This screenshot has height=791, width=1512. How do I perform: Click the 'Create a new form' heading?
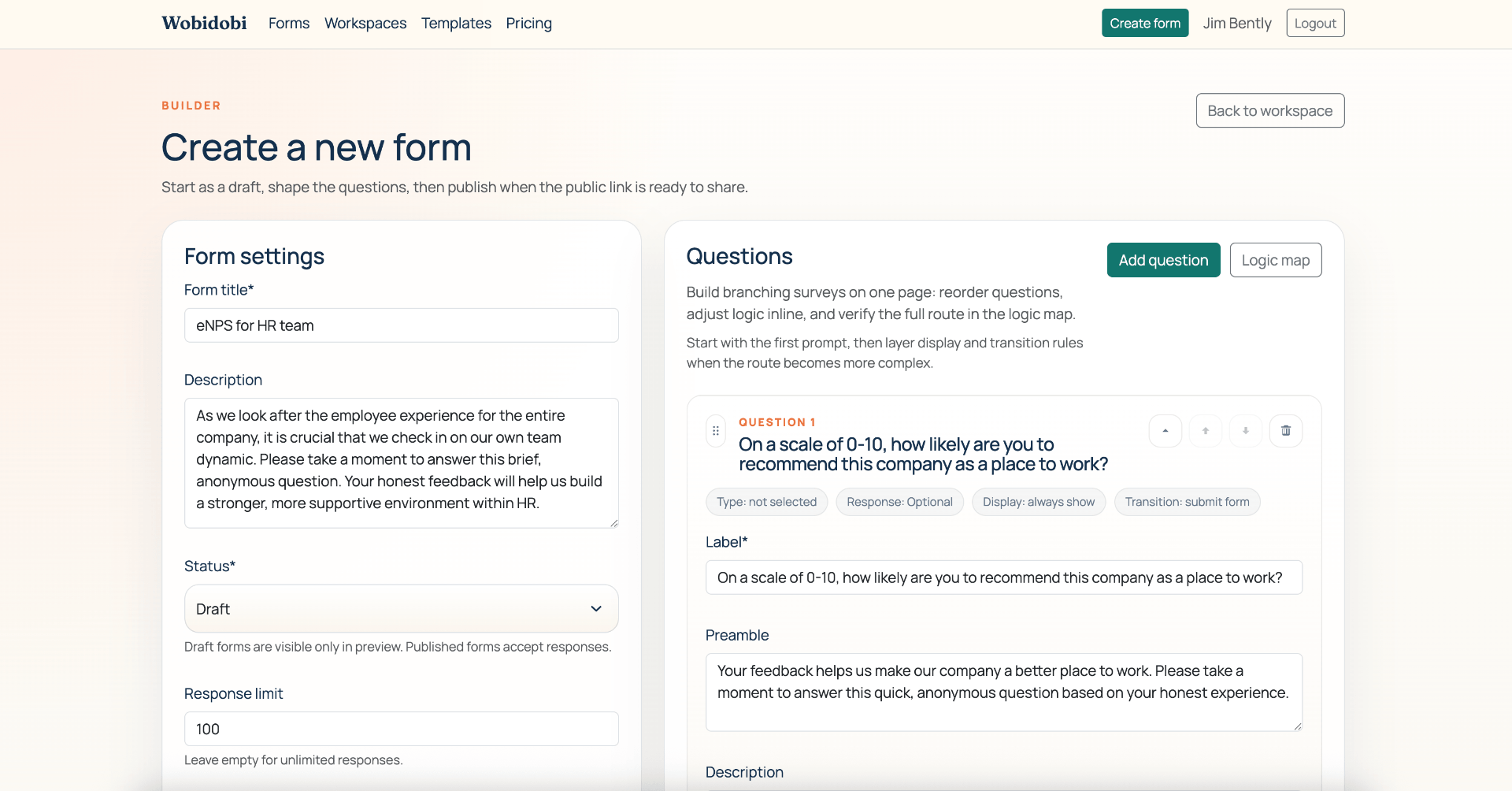317,147
